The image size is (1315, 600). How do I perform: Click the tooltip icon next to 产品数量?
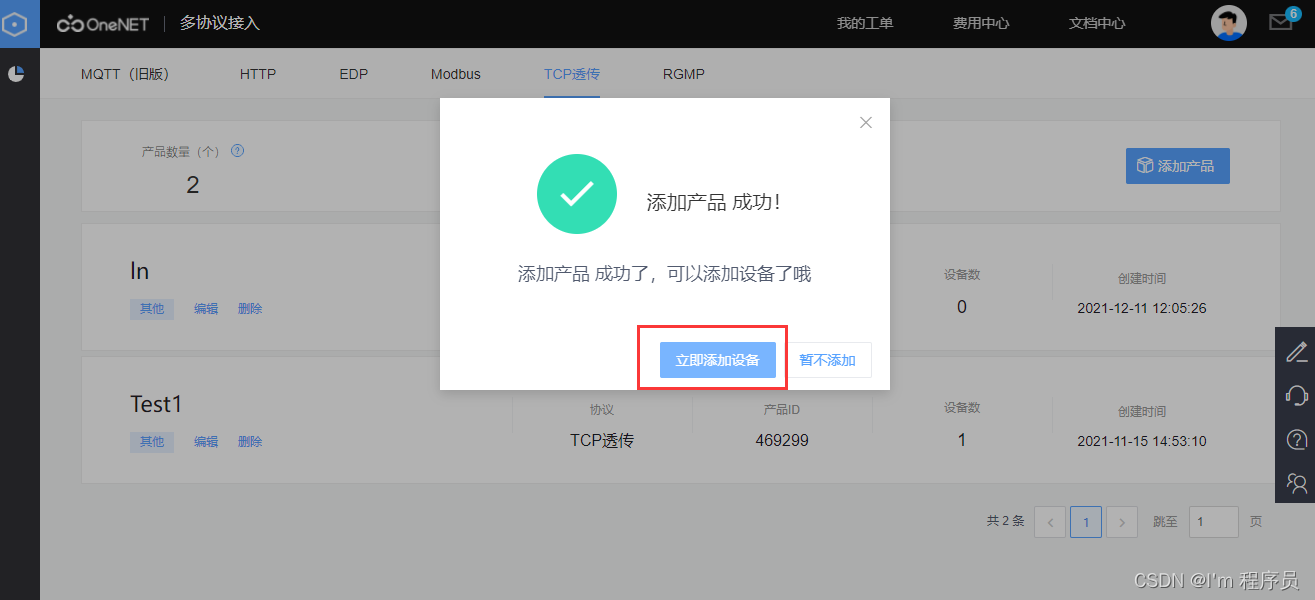[x=237, y=150]
